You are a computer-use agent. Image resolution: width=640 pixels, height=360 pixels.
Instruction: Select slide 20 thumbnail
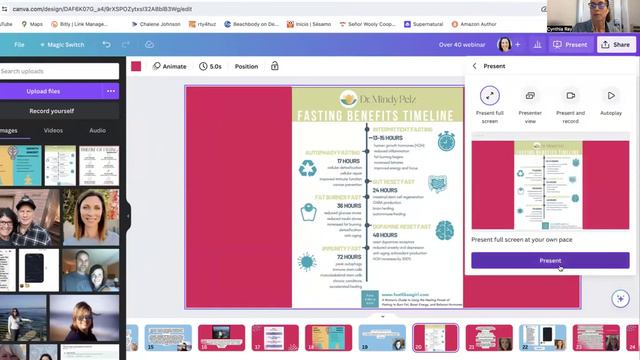(436, 338)
